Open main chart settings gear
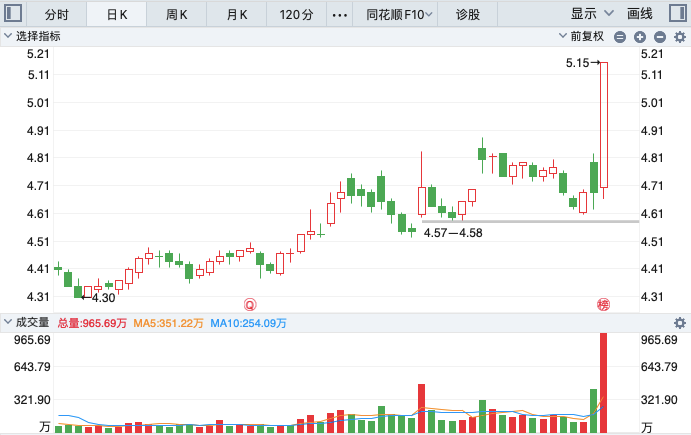Screen dimensions: 691x435 [680, 37]
